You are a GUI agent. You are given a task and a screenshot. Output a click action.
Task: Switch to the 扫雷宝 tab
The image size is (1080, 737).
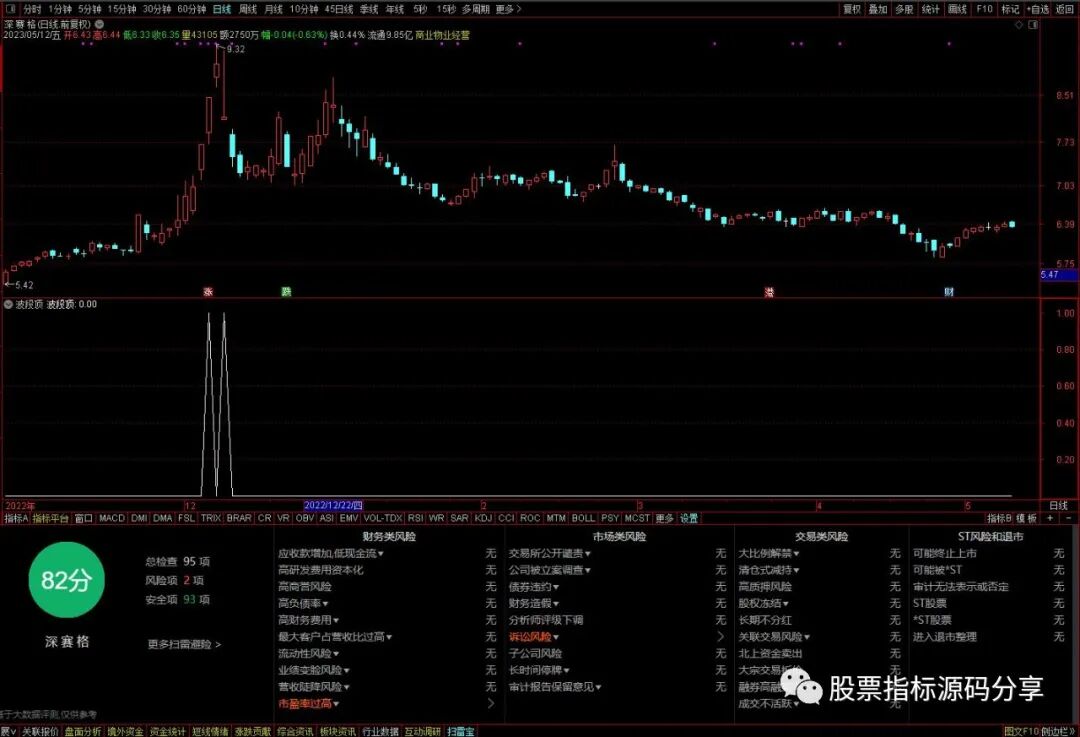461,731
